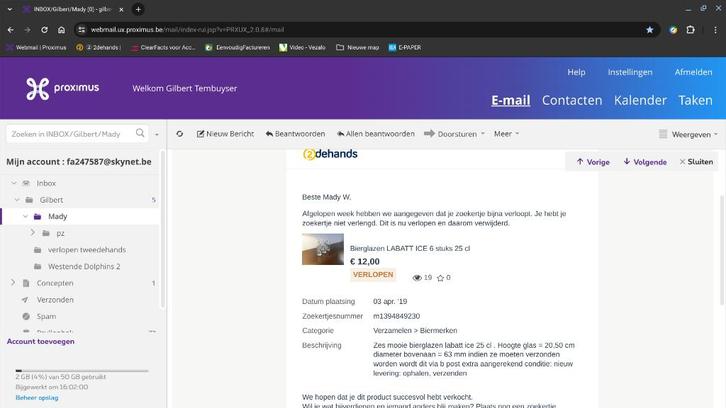Reply using Beantwoorden

pyautogui.click(x=295, y=134)
